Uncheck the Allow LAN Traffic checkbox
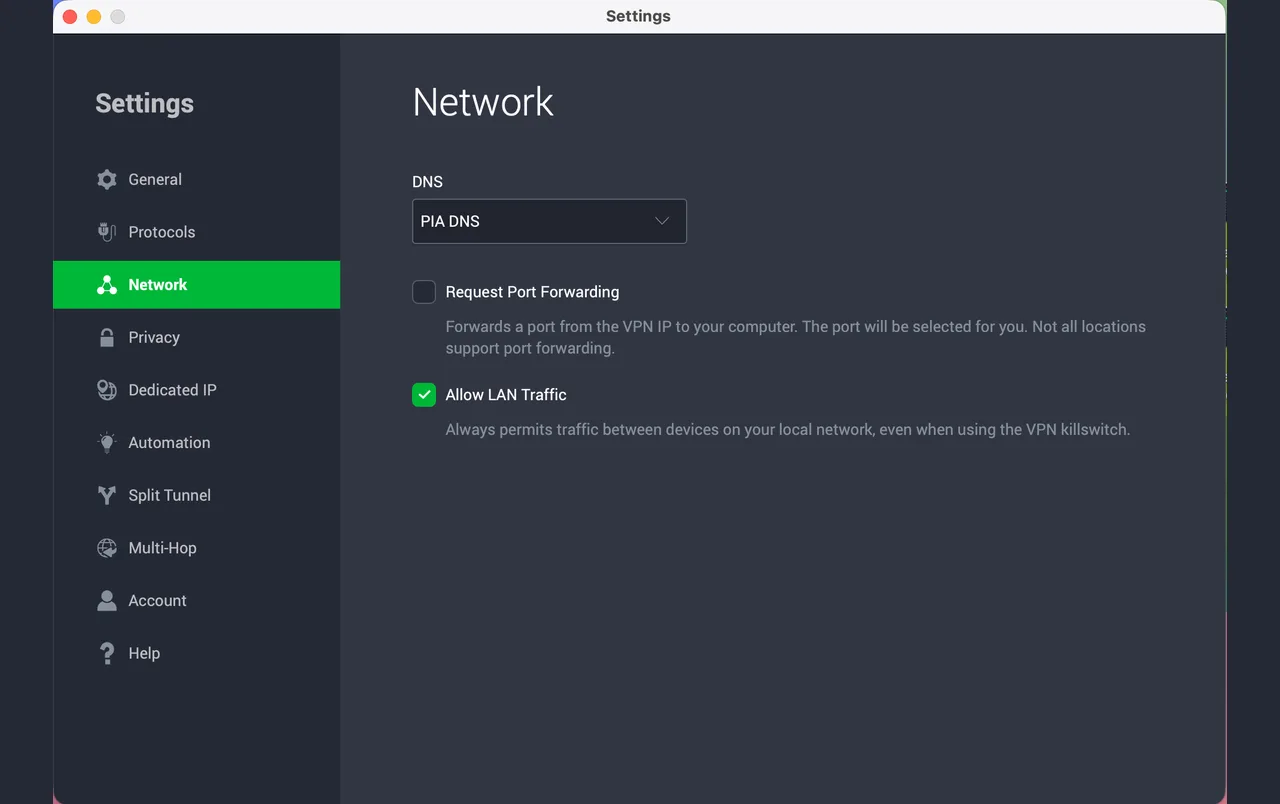The image size is (1280, 804). coord(424,395)
